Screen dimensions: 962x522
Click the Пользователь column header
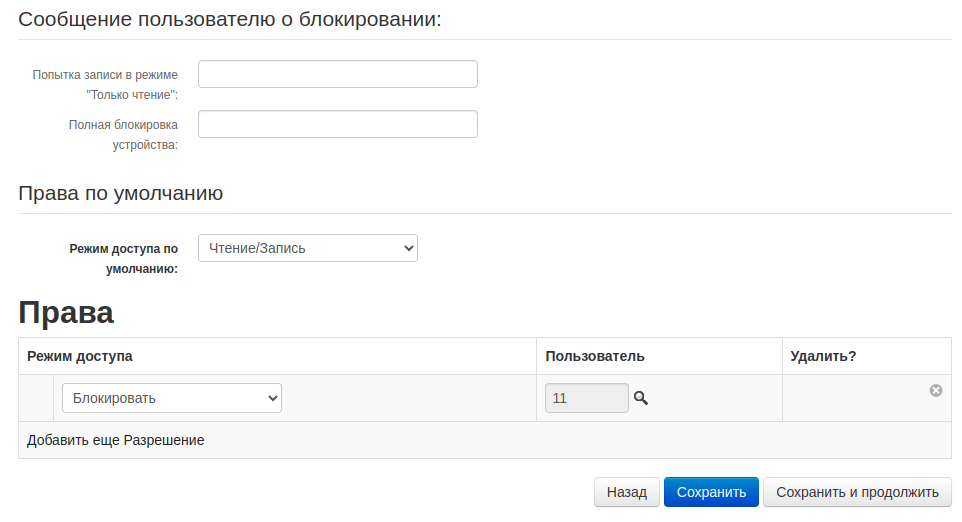[595, 356]
